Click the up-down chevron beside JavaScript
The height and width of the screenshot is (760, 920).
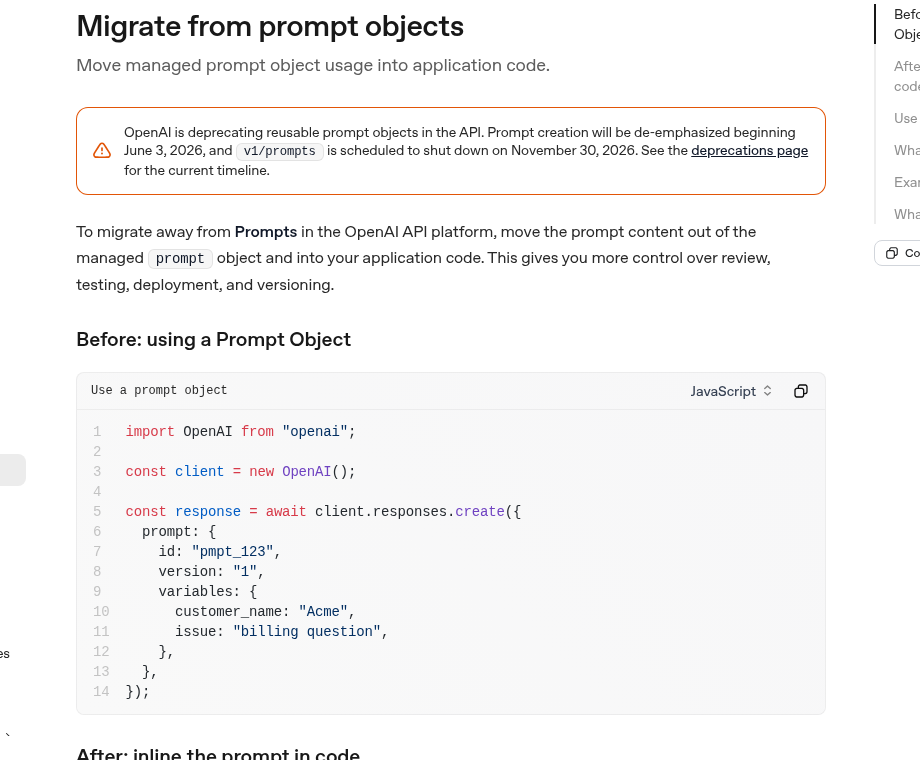pyautogui.click(x=767, y=391)
